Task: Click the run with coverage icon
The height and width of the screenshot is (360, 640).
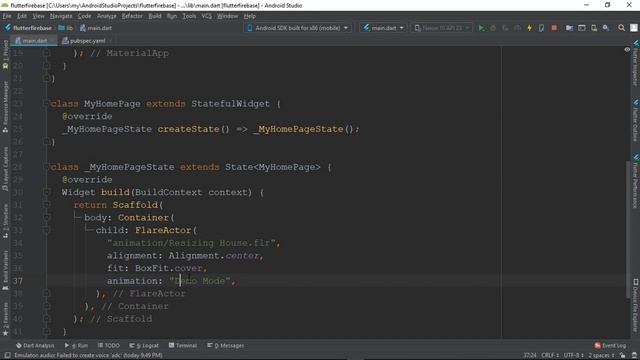Action: click(505, 28)
